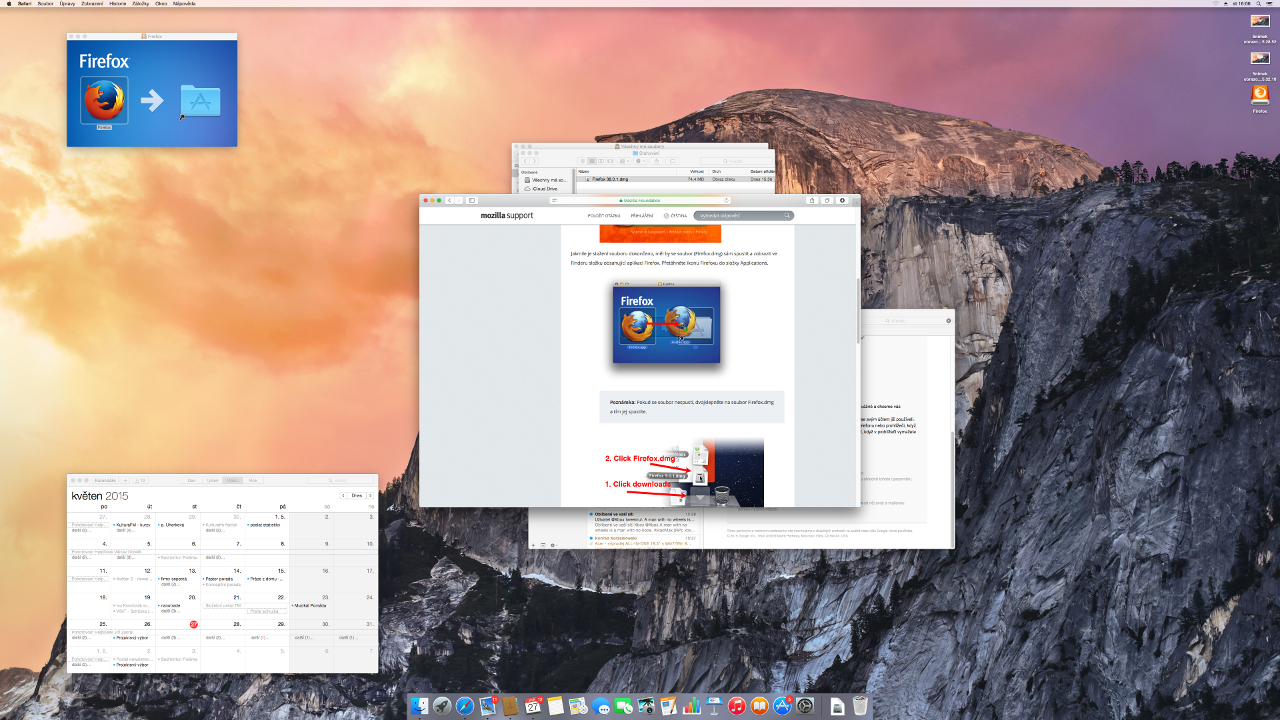
Task: Open the Mail app in the Dock
Action: click(488, 705)
